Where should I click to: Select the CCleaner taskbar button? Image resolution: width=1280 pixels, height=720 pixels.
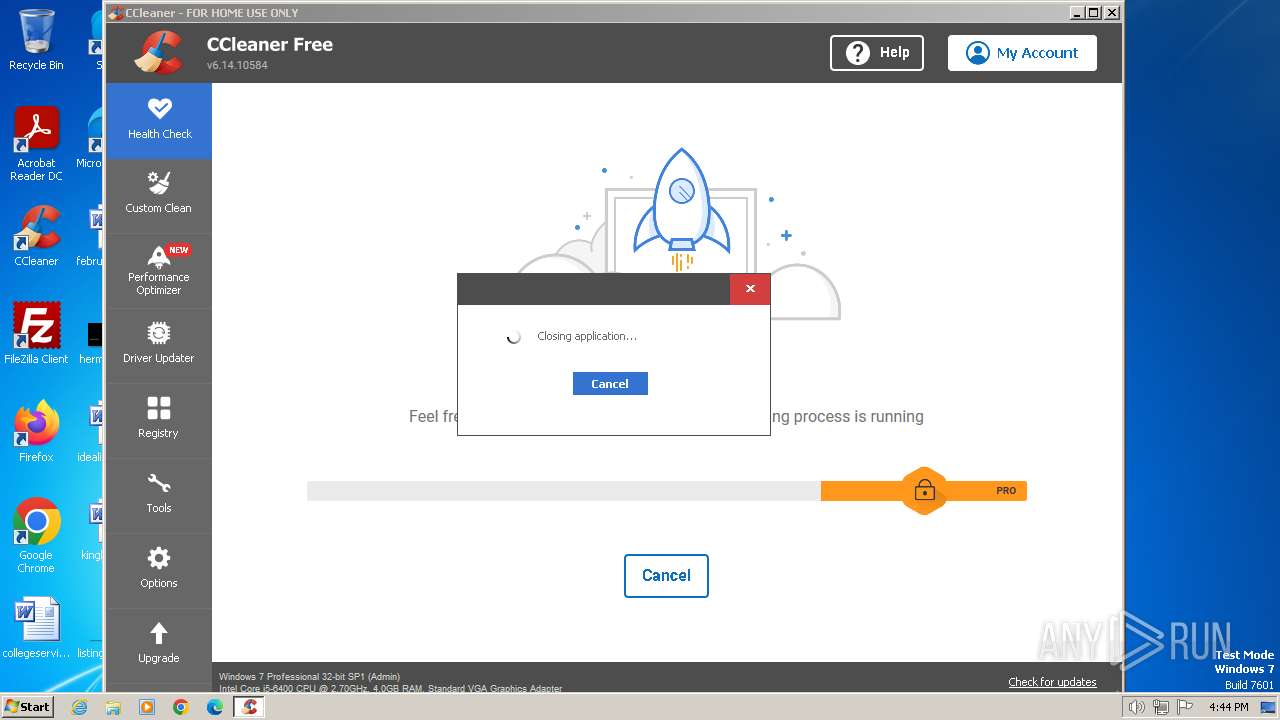(x=249, y=707)
